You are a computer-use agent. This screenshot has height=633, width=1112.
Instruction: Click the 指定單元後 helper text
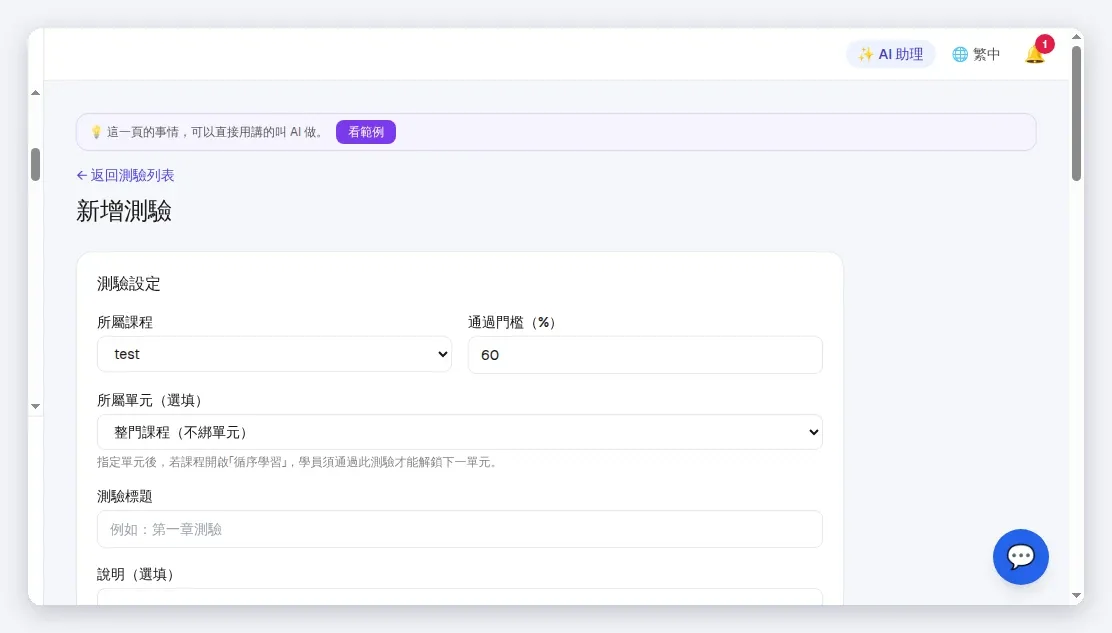(299, 462)
